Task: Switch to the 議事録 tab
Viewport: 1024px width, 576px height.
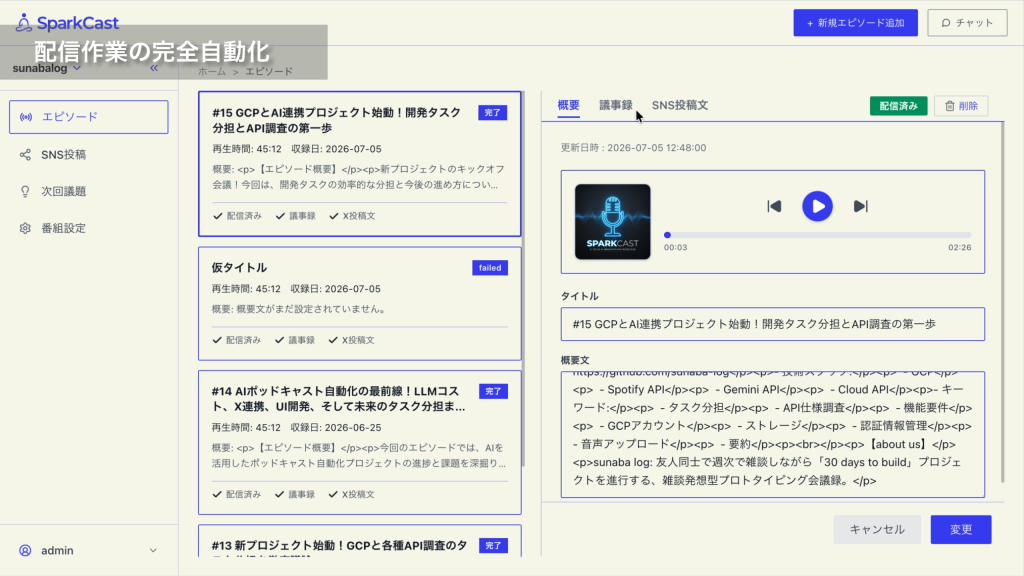Action: click(x=616, y=105)
